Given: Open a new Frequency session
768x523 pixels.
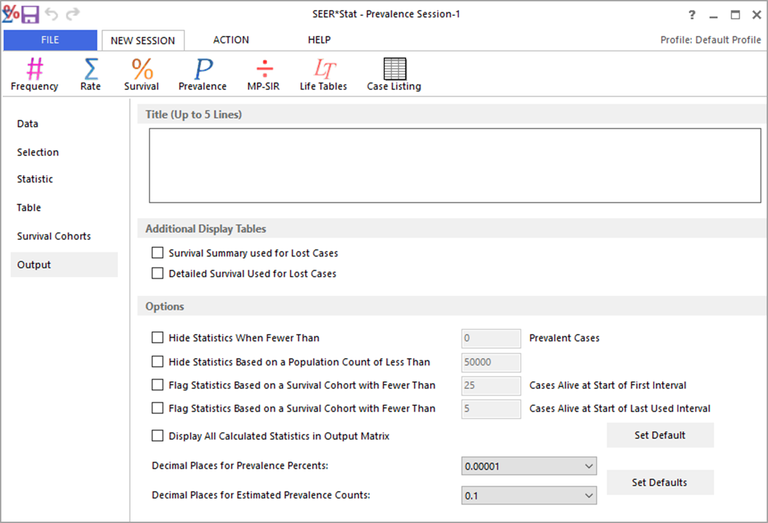Looking at the screenshot, I should 34,75.
